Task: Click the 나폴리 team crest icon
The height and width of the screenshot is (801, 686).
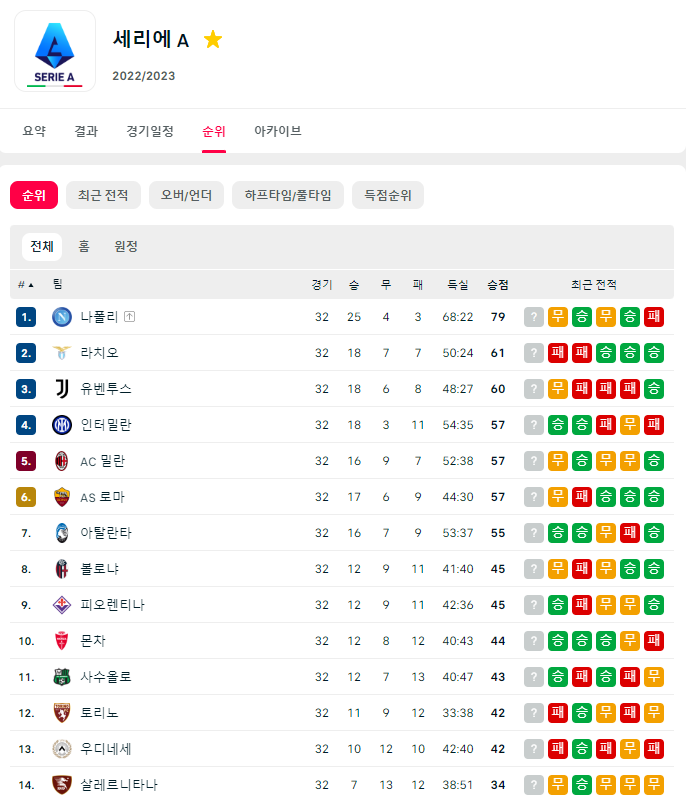Action: 62,317
